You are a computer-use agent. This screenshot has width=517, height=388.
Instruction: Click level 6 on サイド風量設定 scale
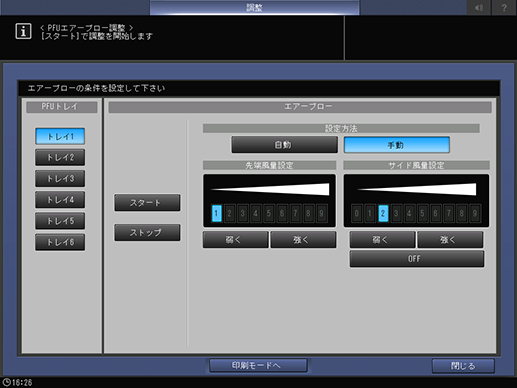[435, 213]
